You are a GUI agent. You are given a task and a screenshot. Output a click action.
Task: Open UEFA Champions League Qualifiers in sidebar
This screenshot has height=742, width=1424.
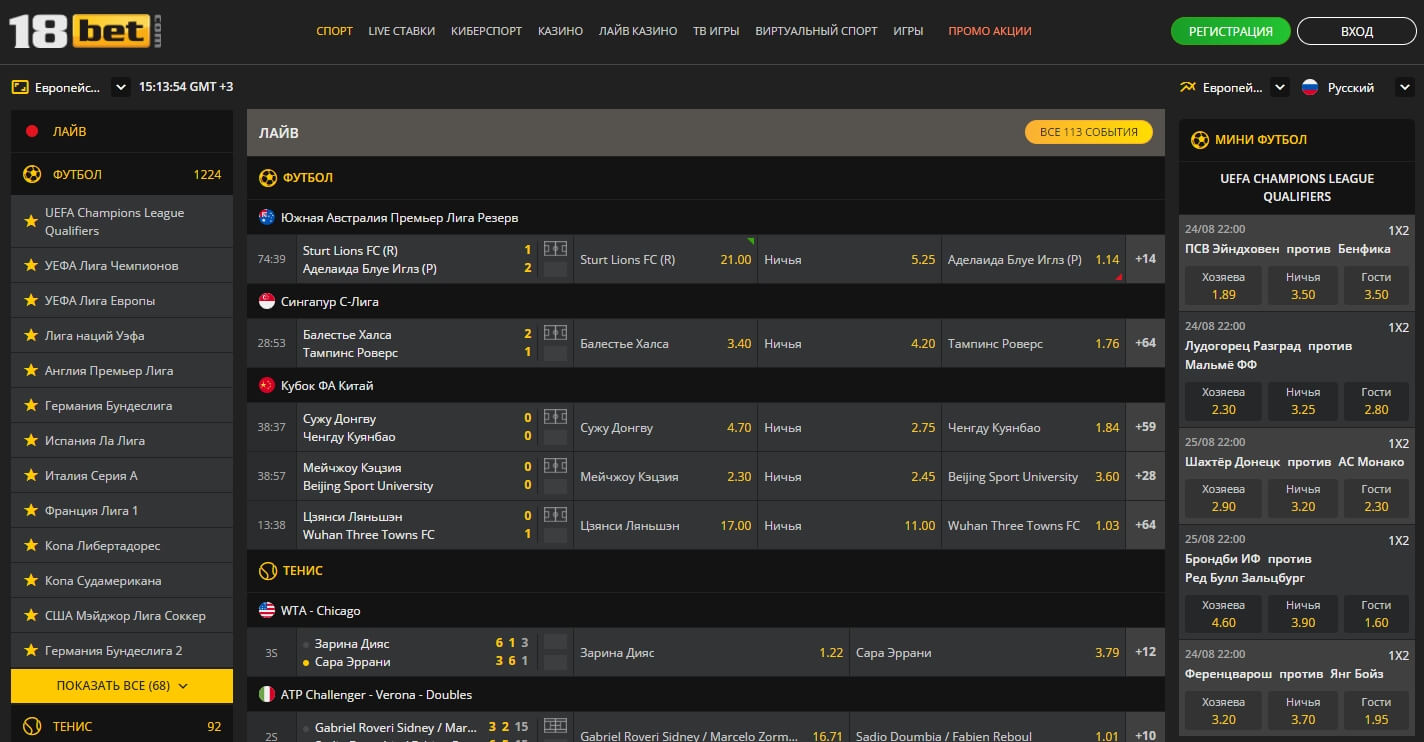click(x=122, y=221)
